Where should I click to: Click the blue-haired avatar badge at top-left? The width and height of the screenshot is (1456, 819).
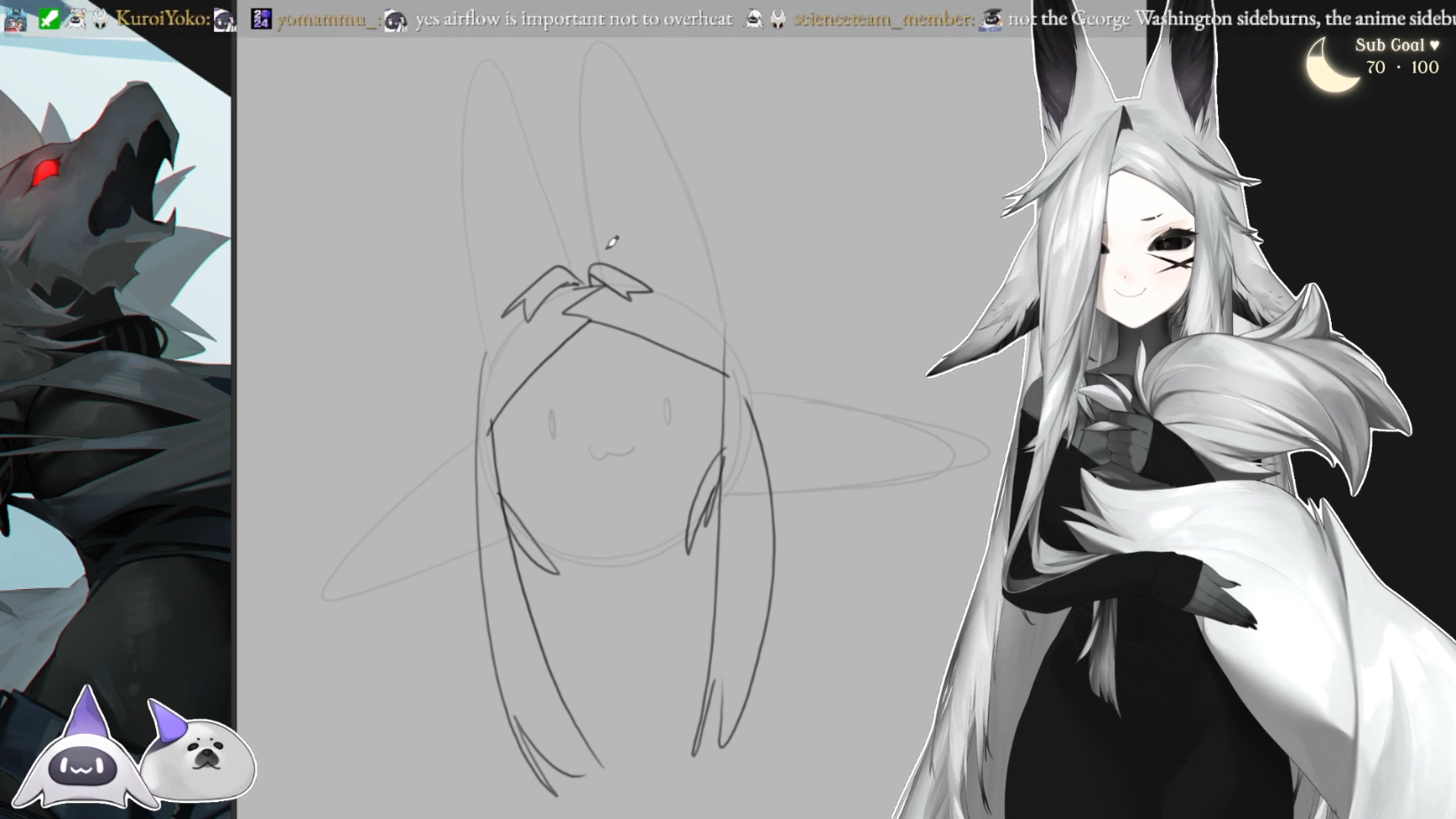tap(15, 19)
